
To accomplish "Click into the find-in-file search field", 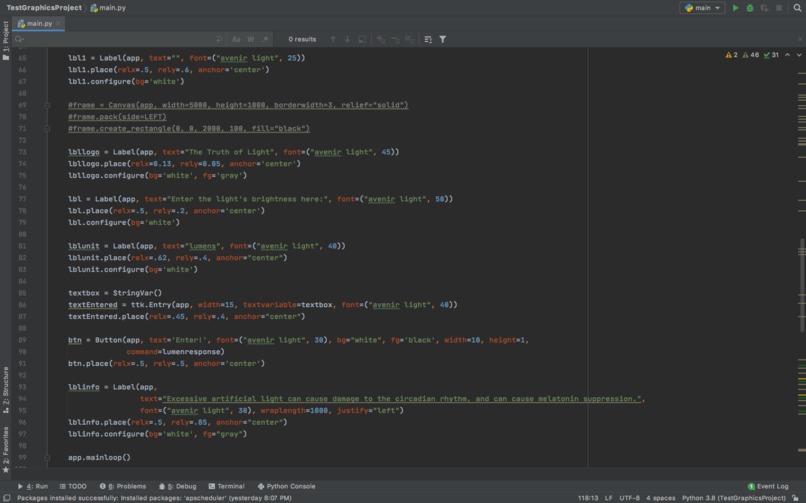I will (118, 39).
